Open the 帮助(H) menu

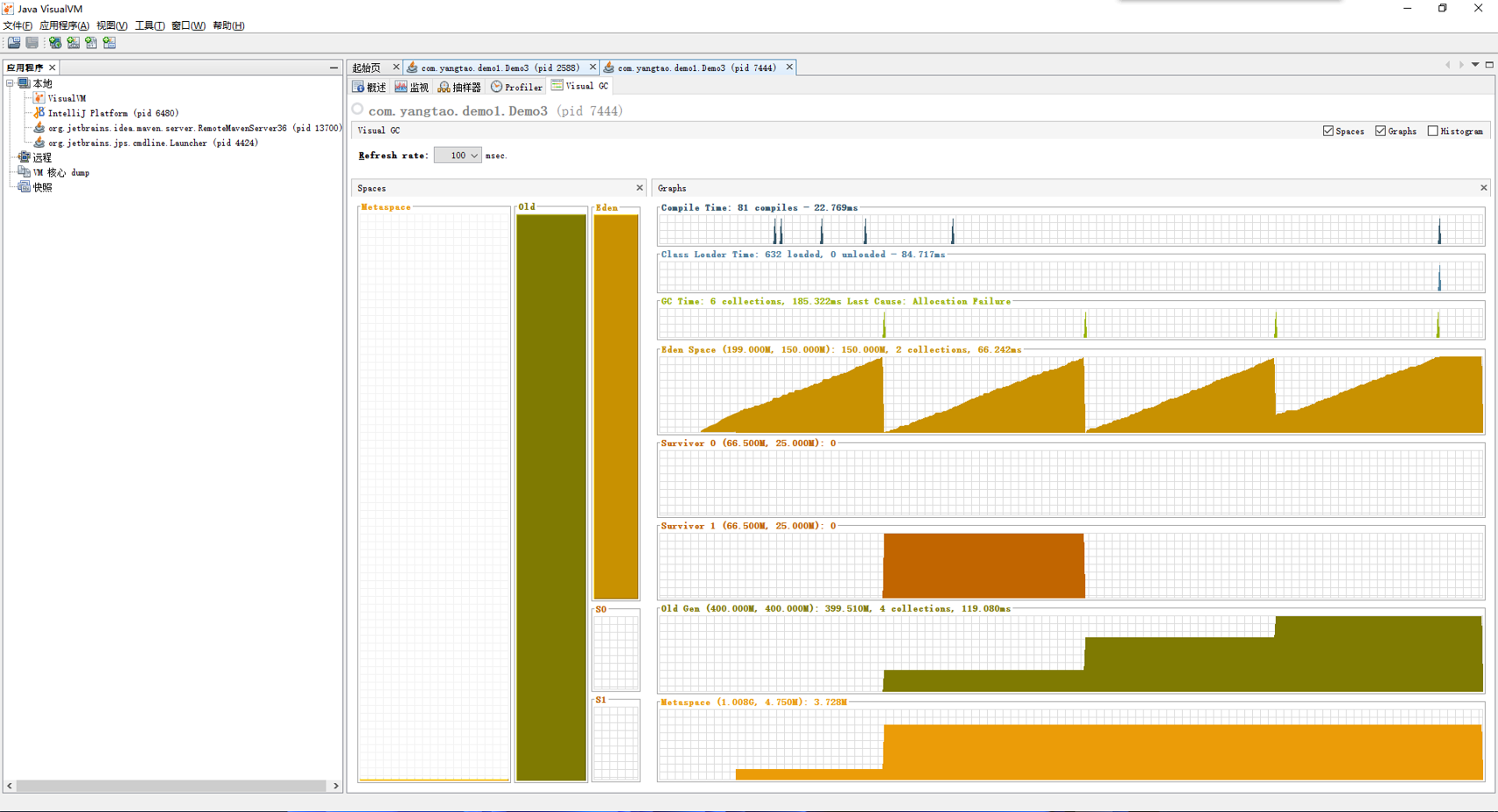coord(228,25)
